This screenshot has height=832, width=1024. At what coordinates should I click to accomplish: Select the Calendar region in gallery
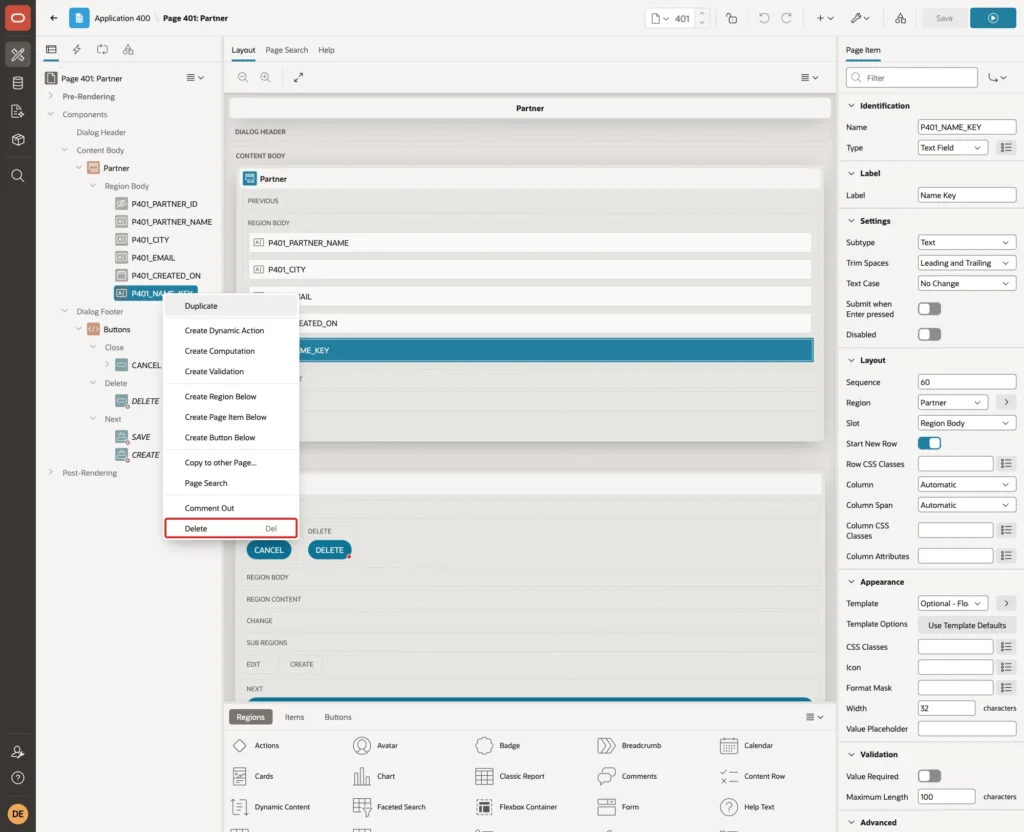(746, 745)
